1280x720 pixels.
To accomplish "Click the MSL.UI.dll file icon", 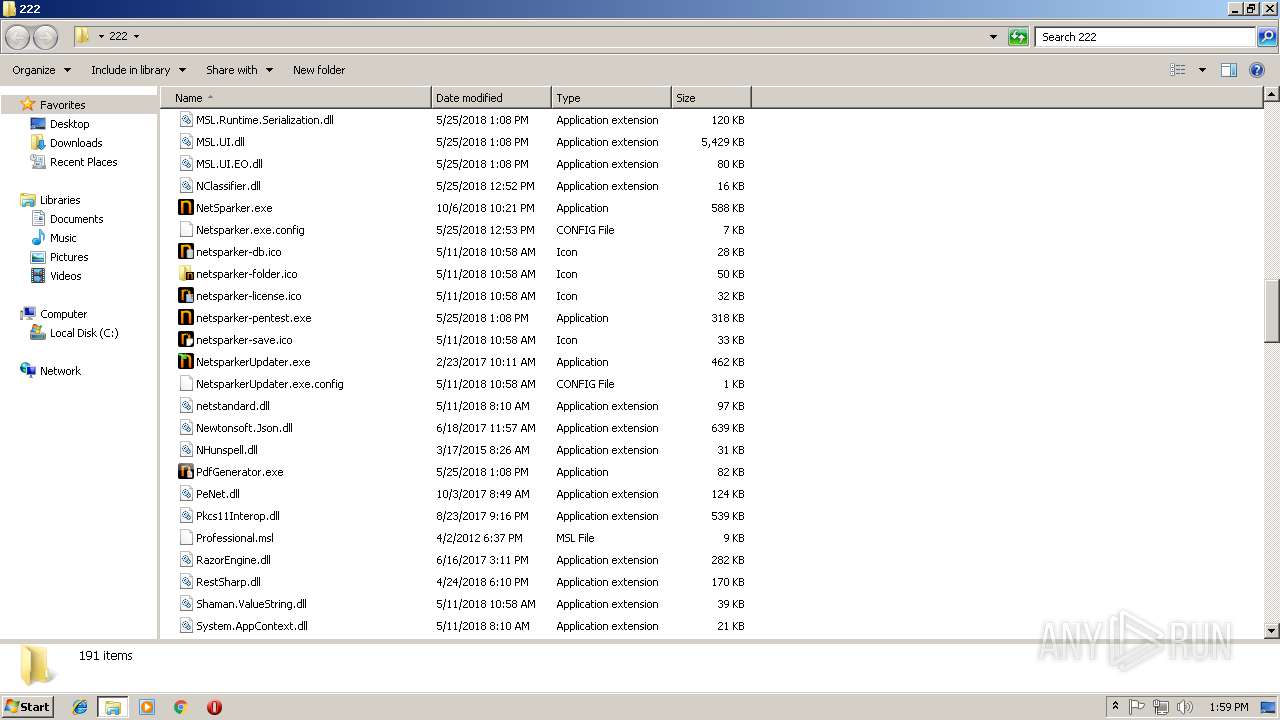I will [x=185, y=142].
